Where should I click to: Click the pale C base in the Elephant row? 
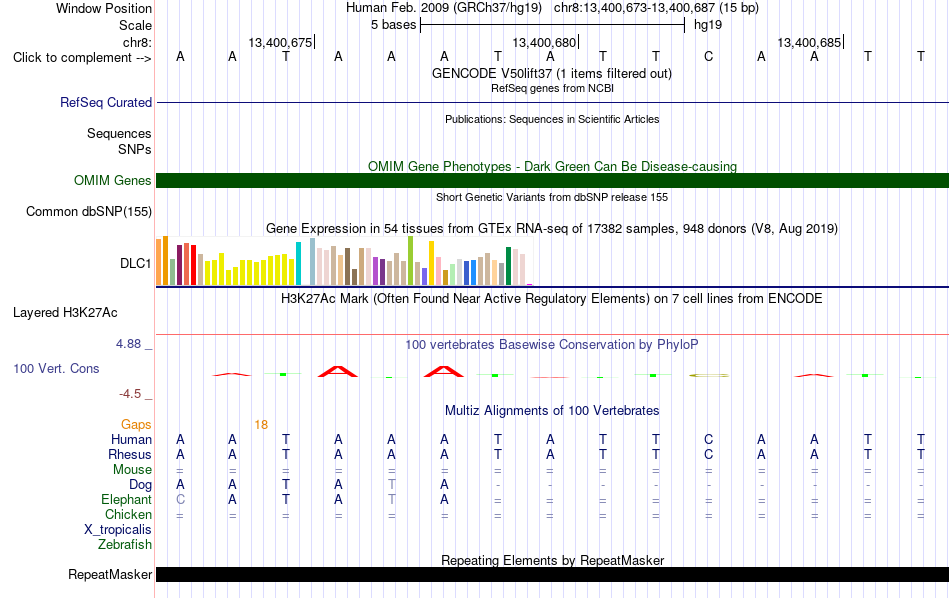tap(180, 499)
